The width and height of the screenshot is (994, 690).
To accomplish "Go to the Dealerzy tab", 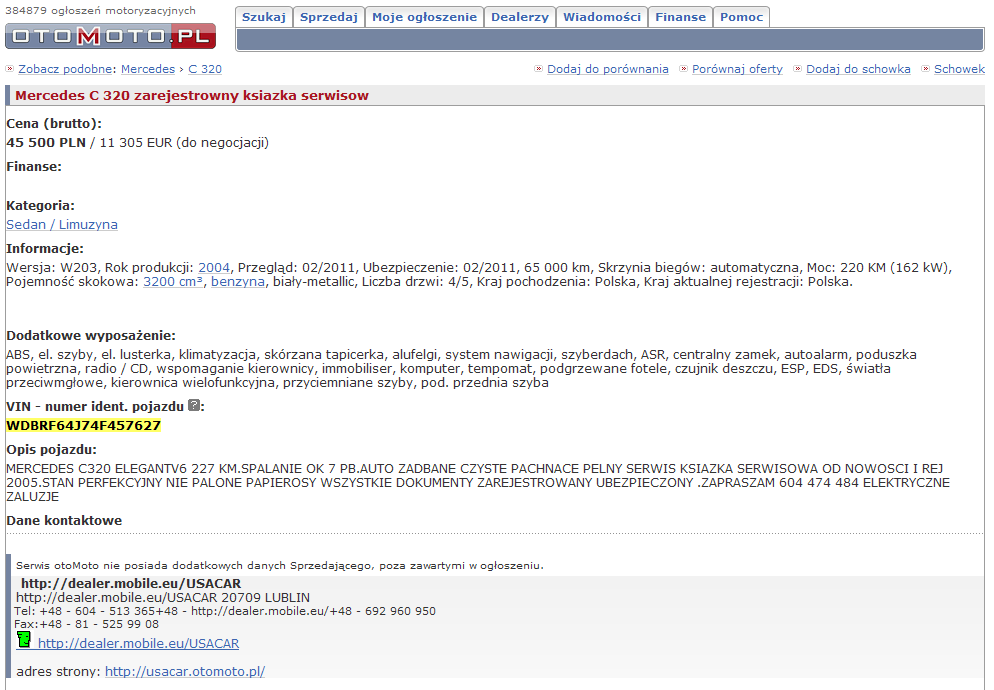I will pos(520,17).
